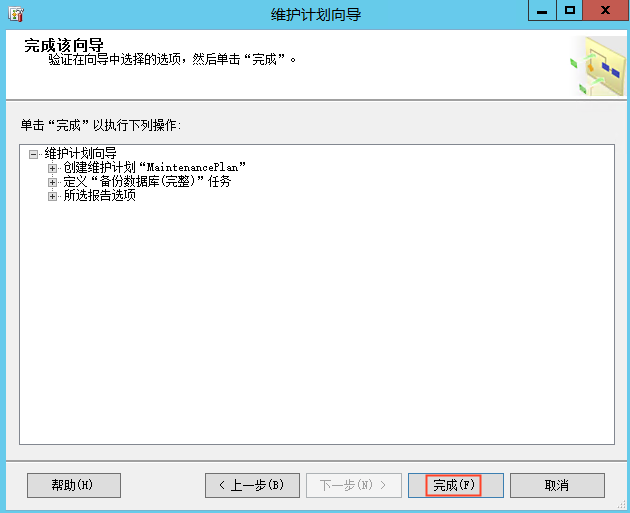Click 完成(F) to finish the wizard
Viewport: 630px width, 513px height.
(x=456, y=485)
